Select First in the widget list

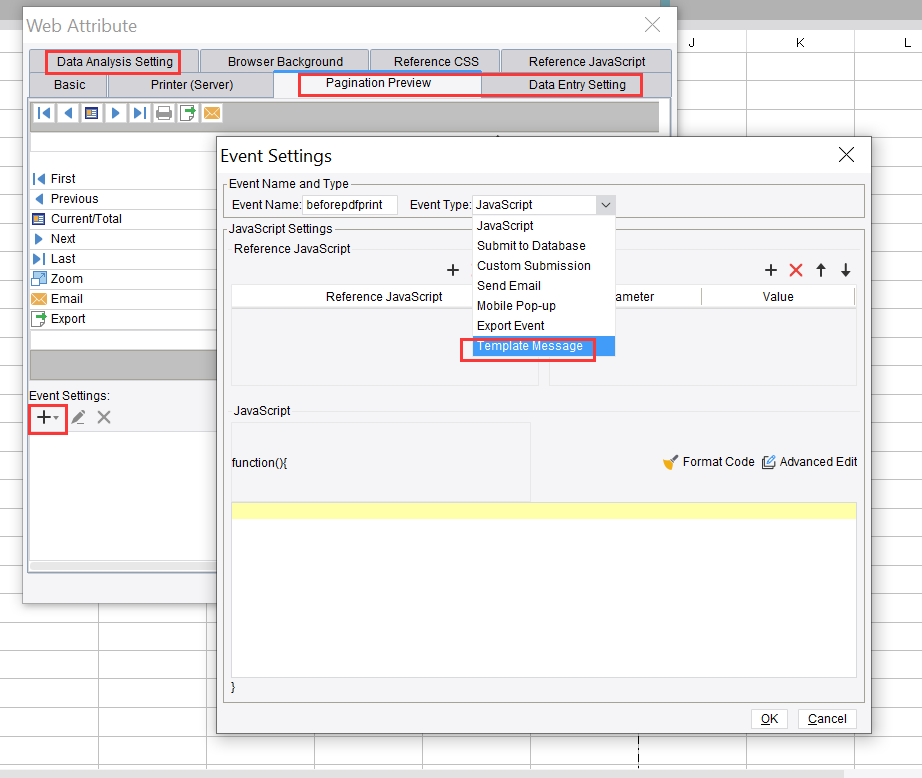click(x=123, y=179)
